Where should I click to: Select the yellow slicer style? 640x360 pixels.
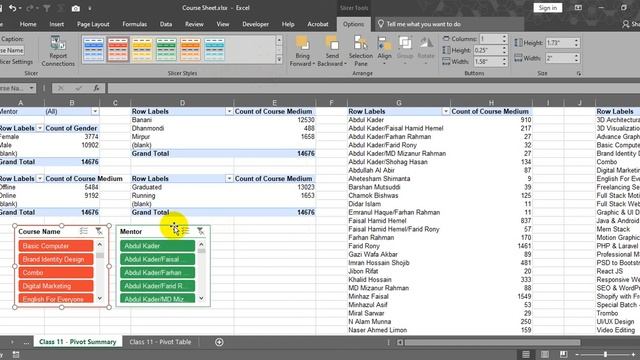tap(142, 49)
